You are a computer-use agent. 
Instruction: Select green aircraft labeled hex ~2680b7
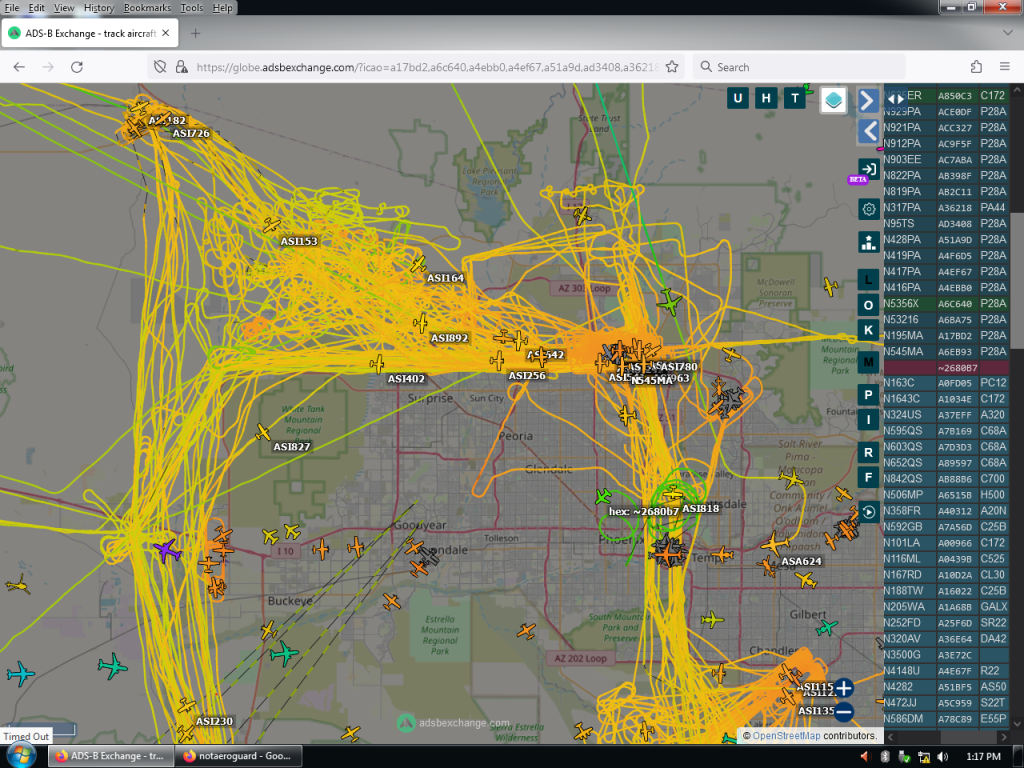click(603, 497)
